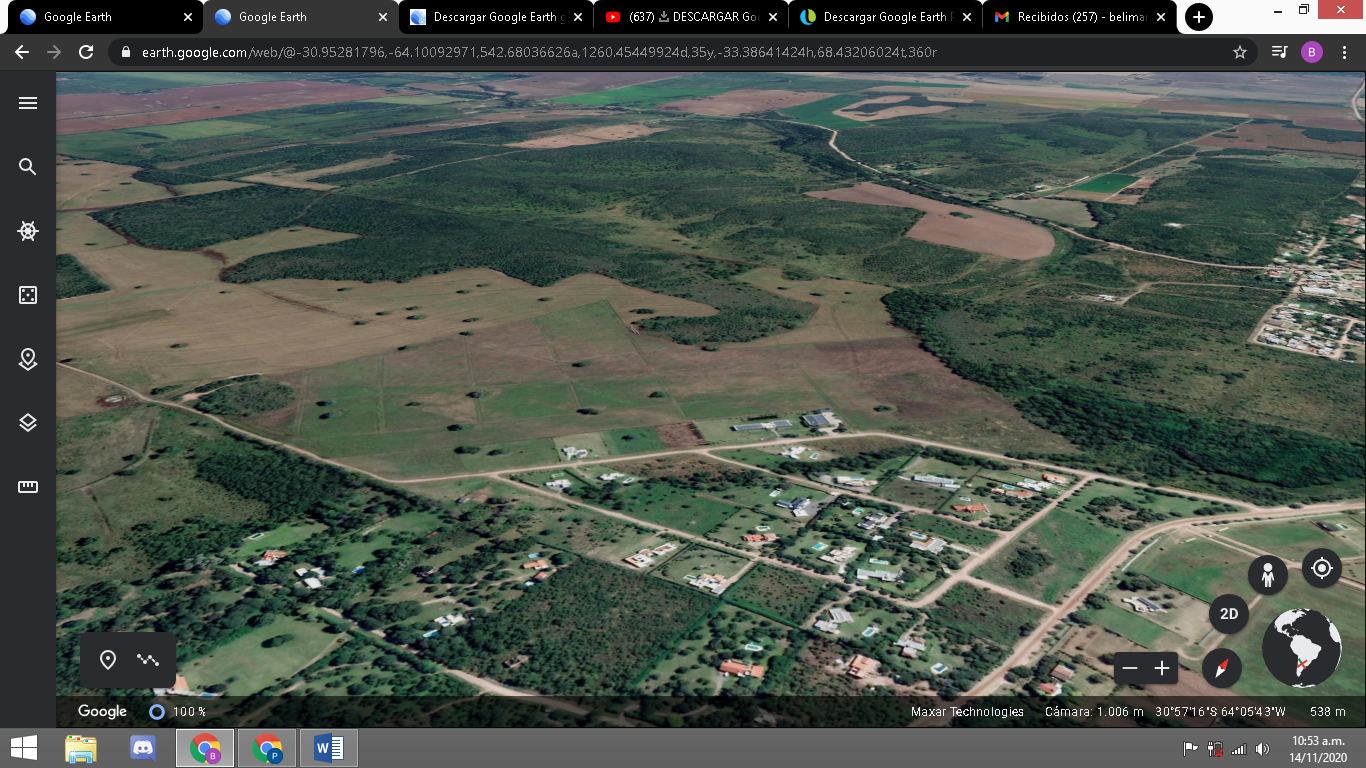Viewport: 1366px width, 768px height.
Task: Select the Measure distance ruler tool
Action: click(x=28, y=487)
